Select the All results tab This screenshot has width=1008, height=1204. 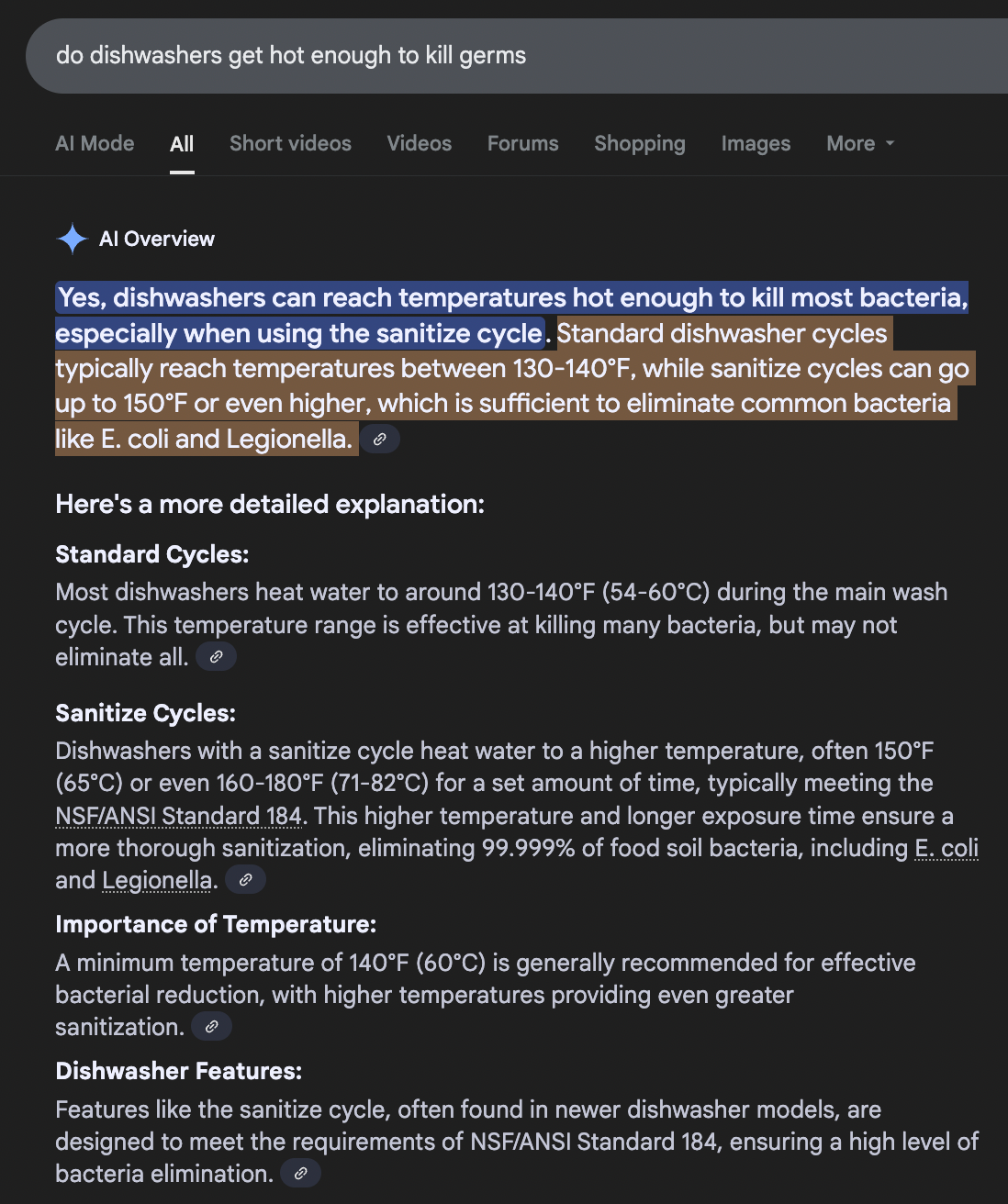(182, 144)
